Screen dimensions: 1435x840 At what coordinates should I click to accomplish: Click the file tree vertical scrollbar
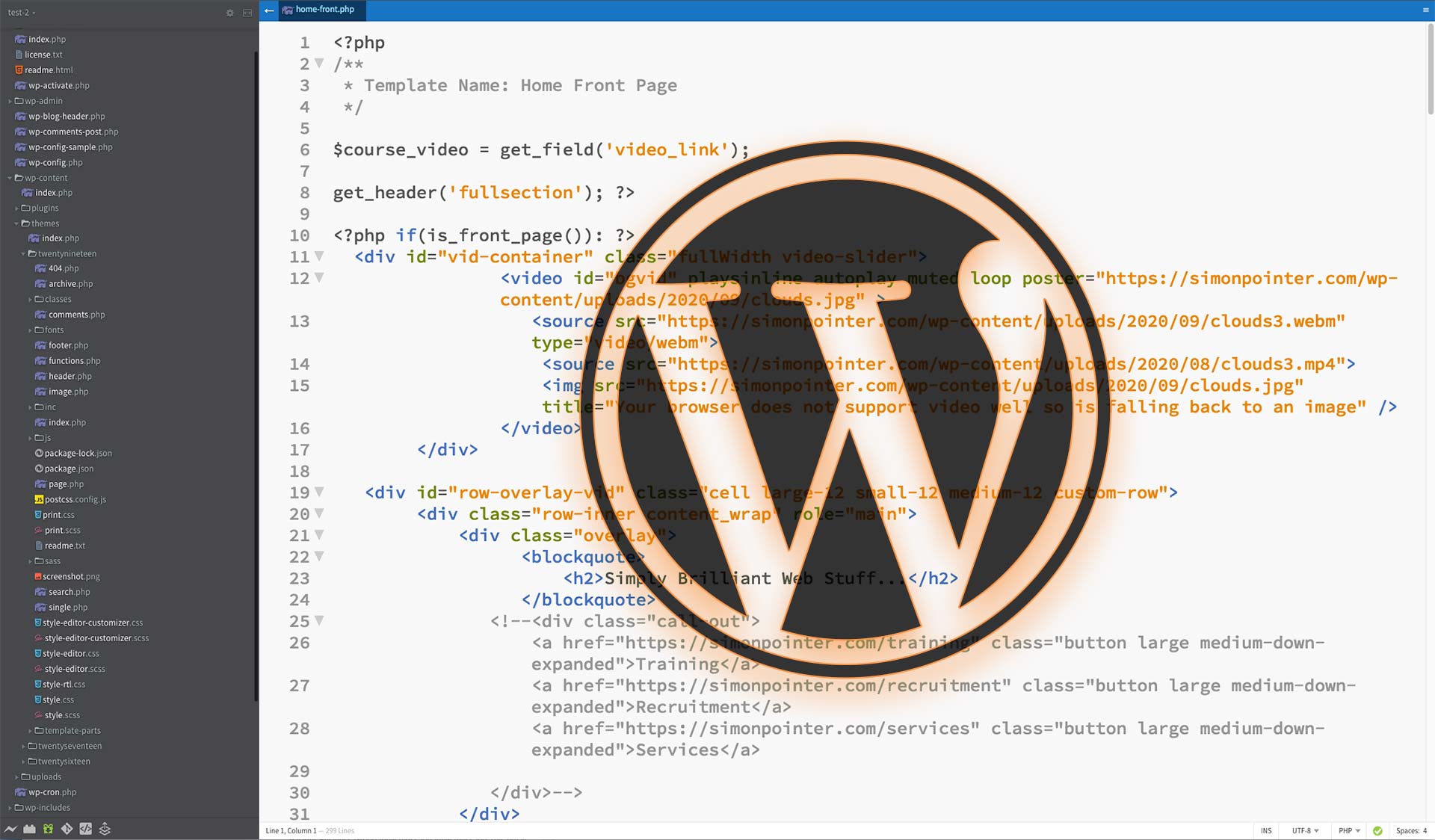[256, 377]
